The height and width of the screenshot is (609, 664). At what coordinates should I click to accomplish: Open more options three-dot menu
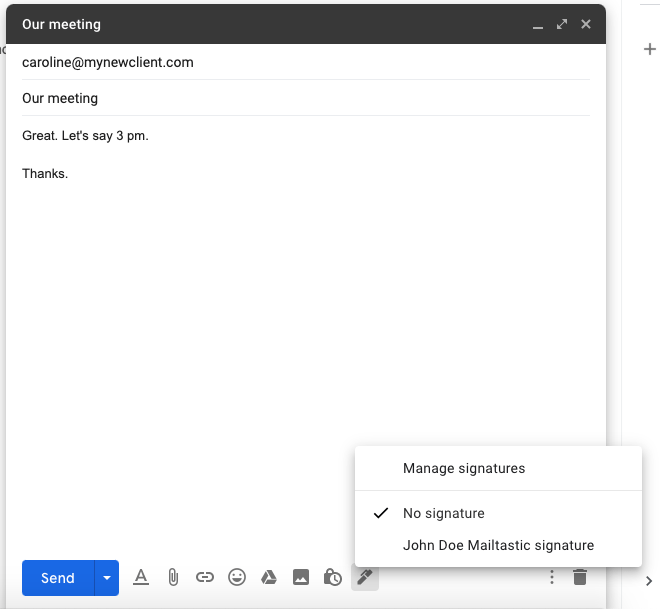tap(551, 577)
